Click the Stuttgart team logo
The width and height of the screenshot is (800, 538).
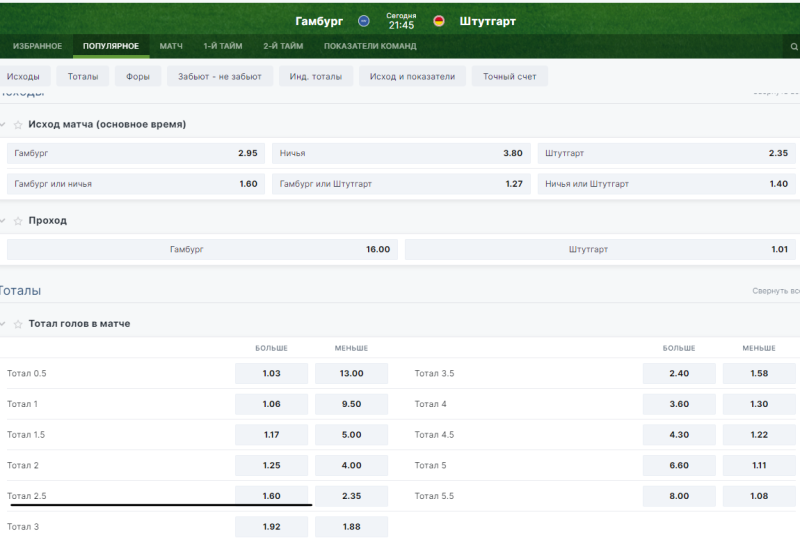point(439,20)
